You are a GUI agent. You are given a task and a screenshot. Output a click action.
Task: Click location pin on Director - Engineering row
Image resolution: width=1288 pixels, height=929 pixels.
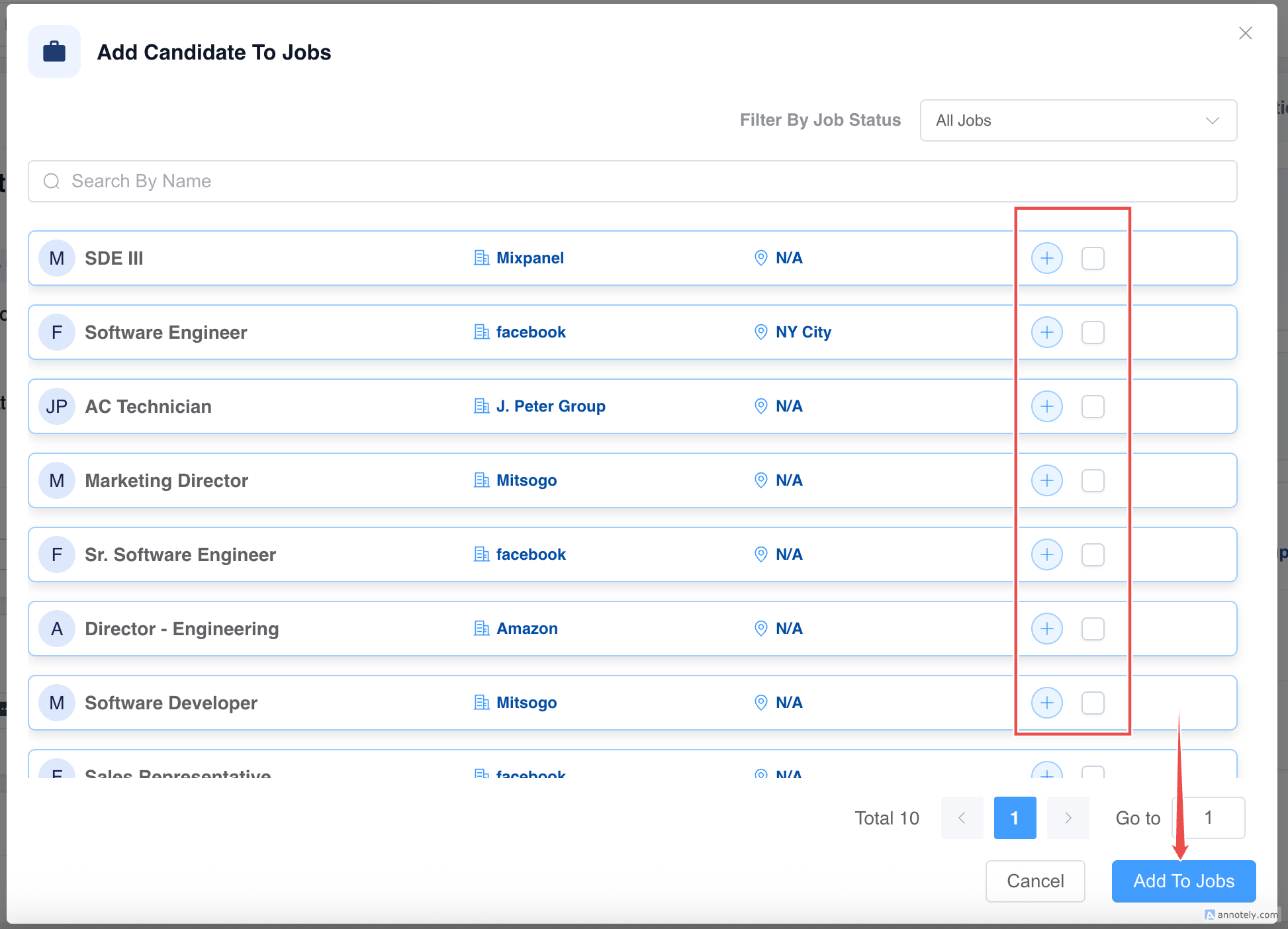pos(761,629)
